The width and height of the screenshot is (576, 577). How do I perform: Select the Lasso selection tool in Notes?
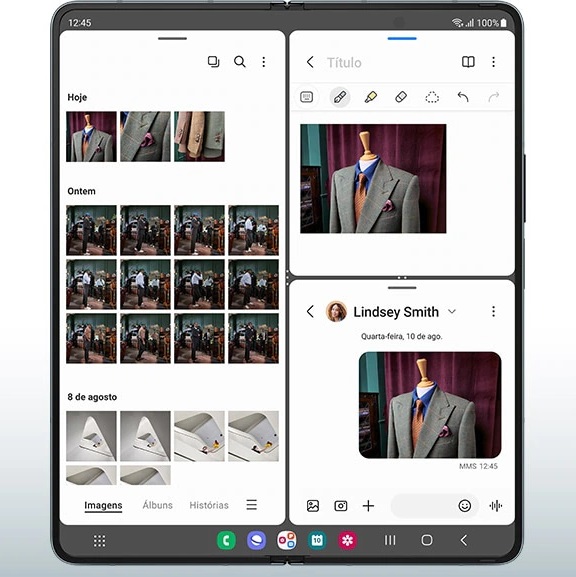[x=432, y=98]
